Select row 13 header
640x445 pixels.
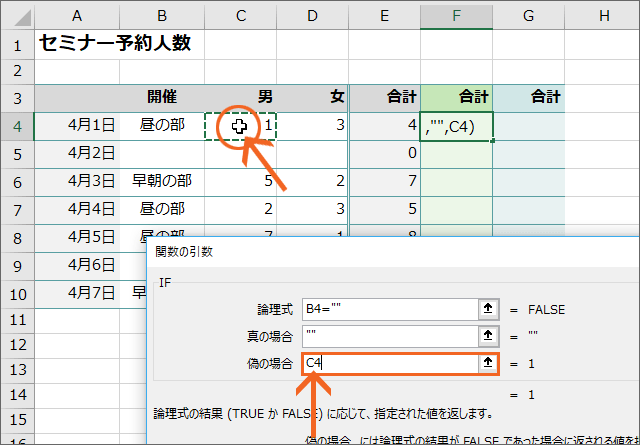tap(18, 370)
